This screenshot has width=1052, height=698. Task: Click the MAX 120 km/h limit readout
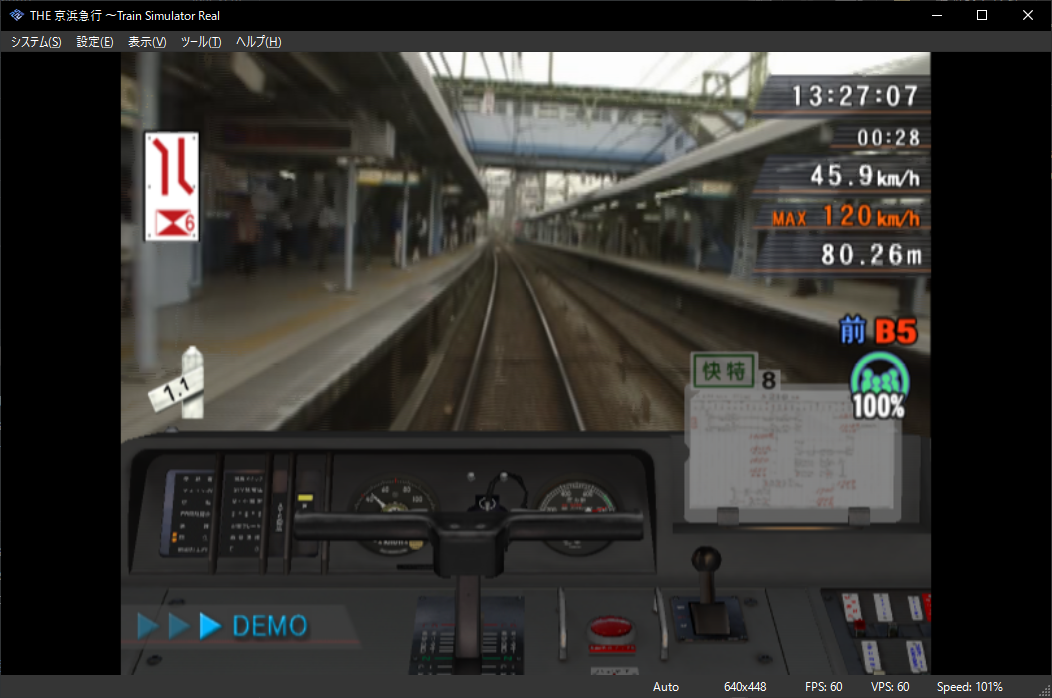pyautogui.click(x=846, y=216)
